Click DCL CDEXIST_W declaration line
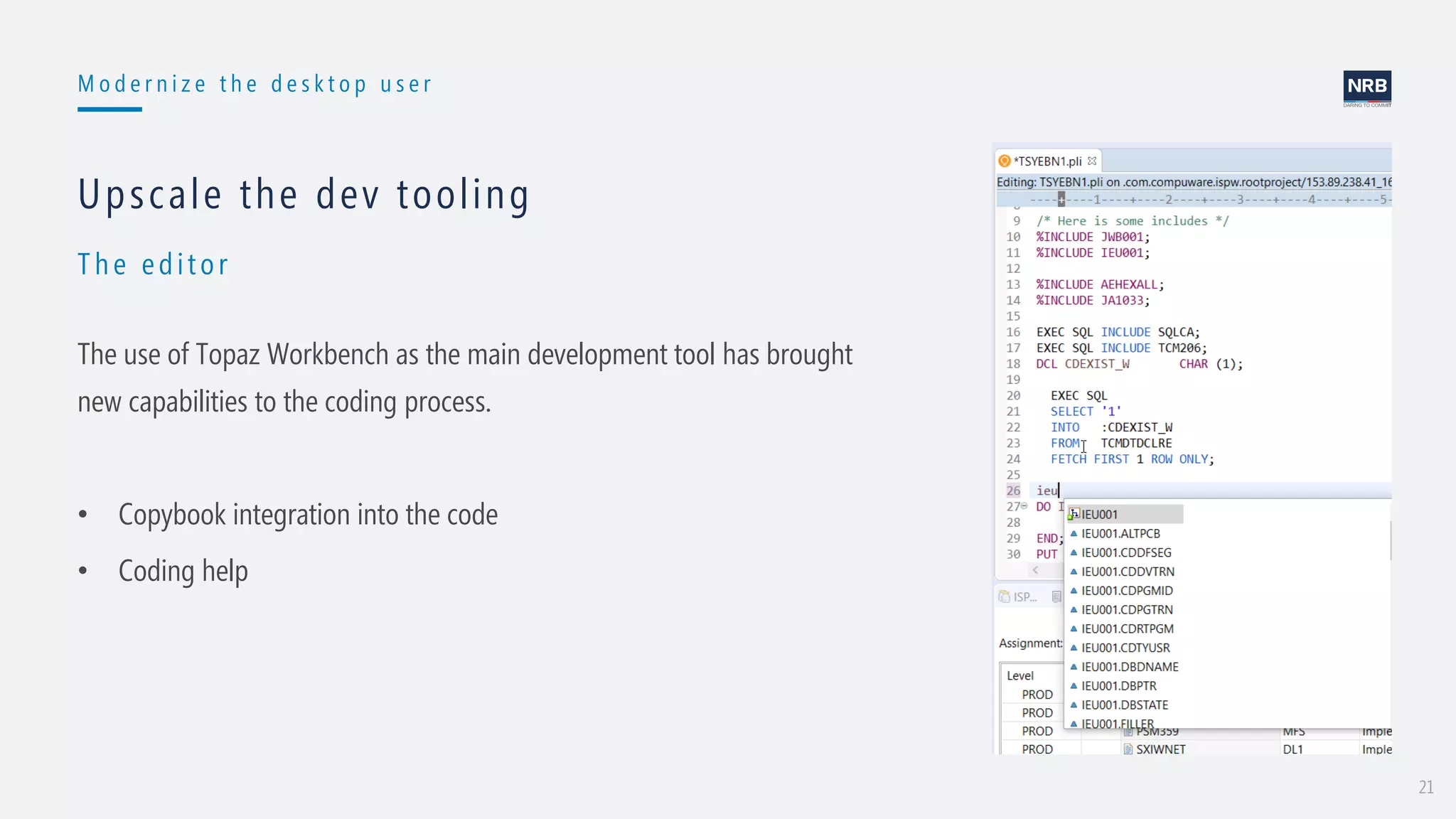This screenshot has width=1456, height=819. [1140, 364]
